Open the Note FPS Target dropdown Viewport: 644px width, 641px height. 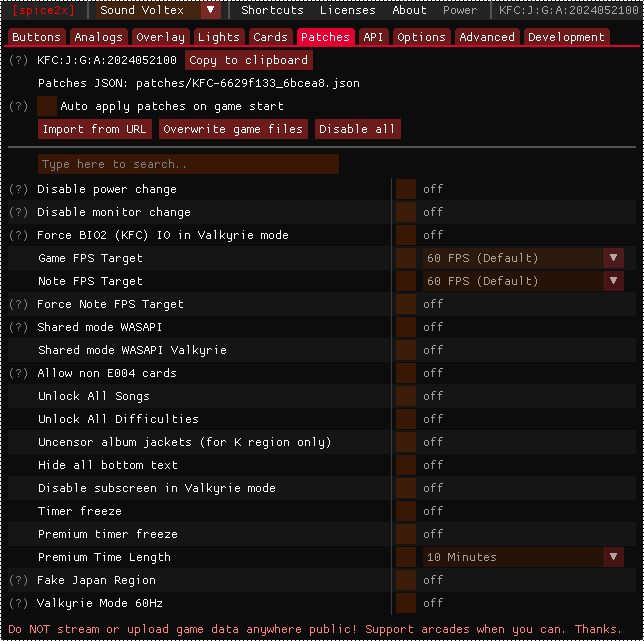(523, 281)
